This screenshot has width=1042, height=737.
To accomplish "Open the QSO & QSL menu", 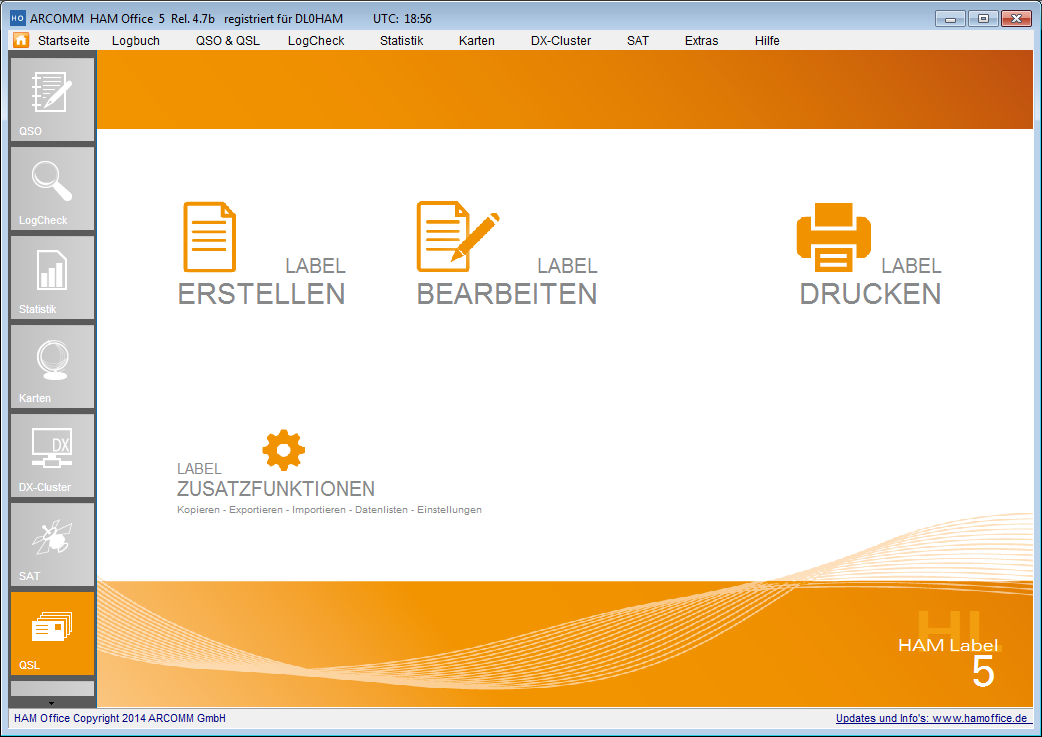I will pos(227,41).
